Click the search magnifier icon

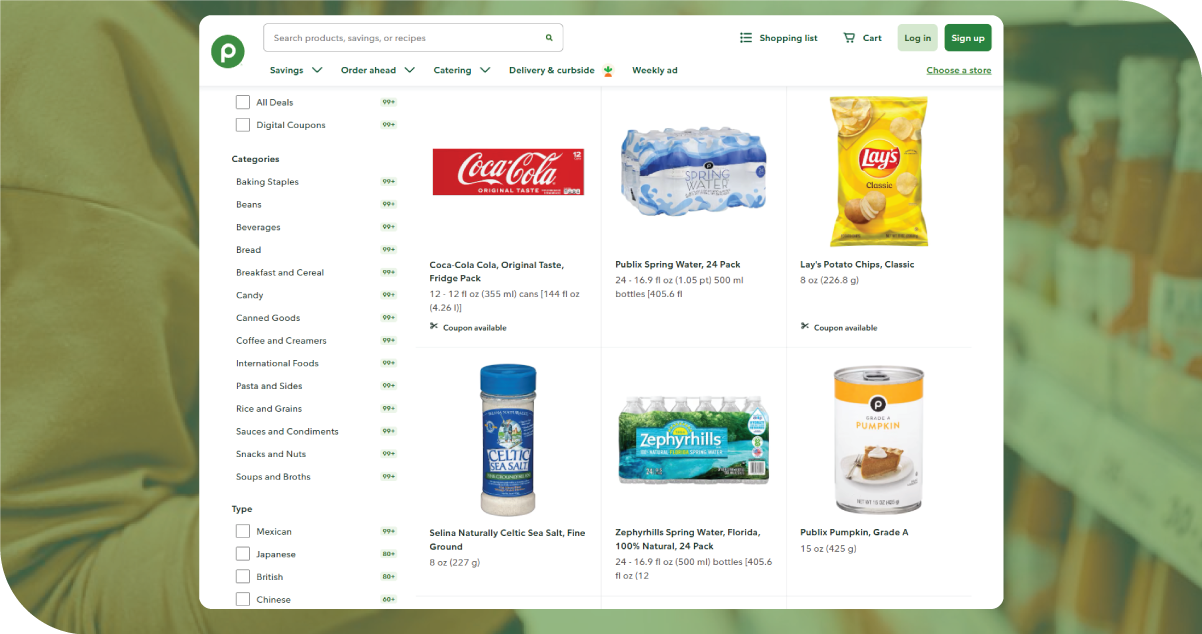548,38
